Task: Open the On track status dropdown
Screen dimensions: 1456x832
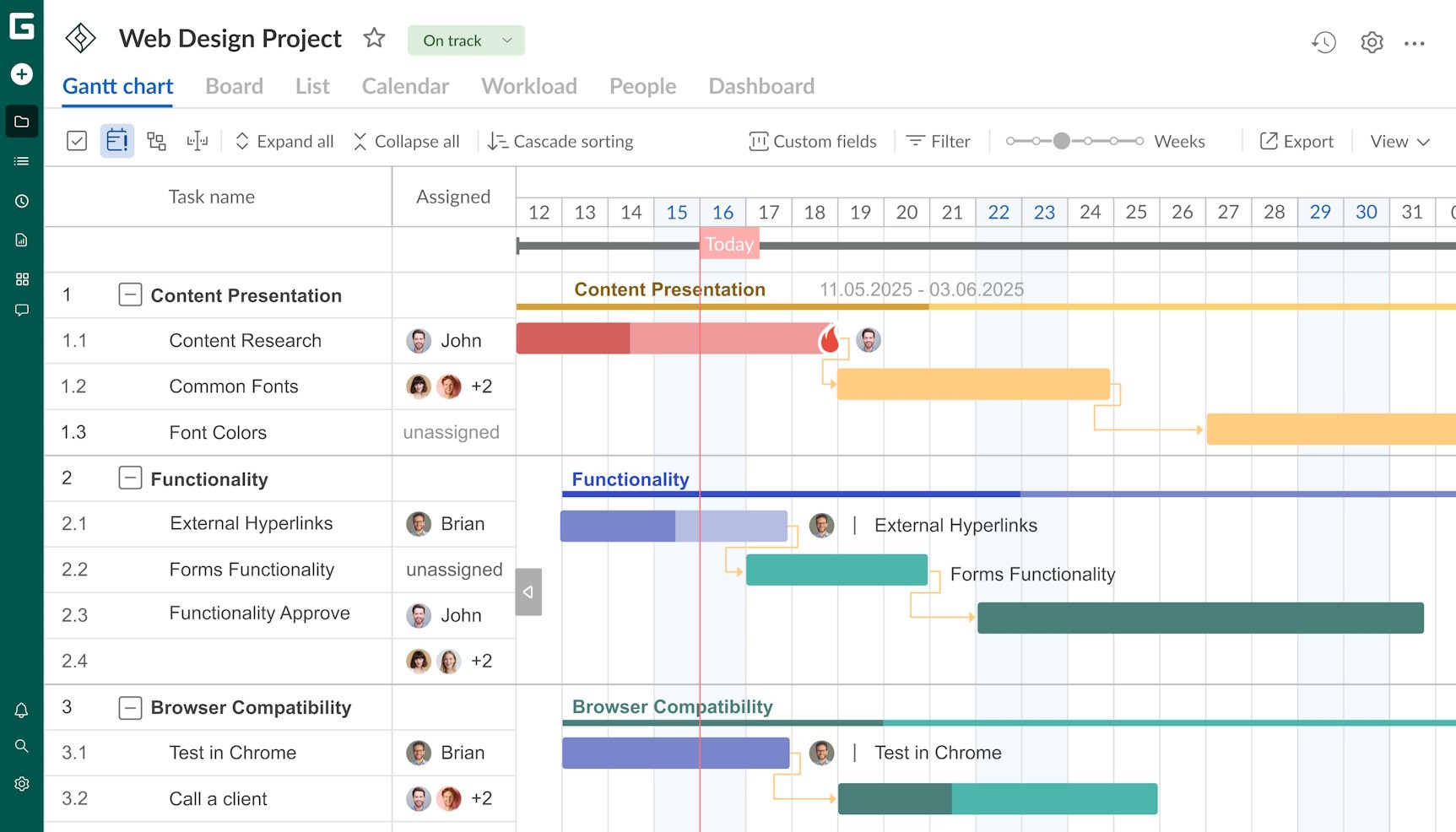Action: 466,41
